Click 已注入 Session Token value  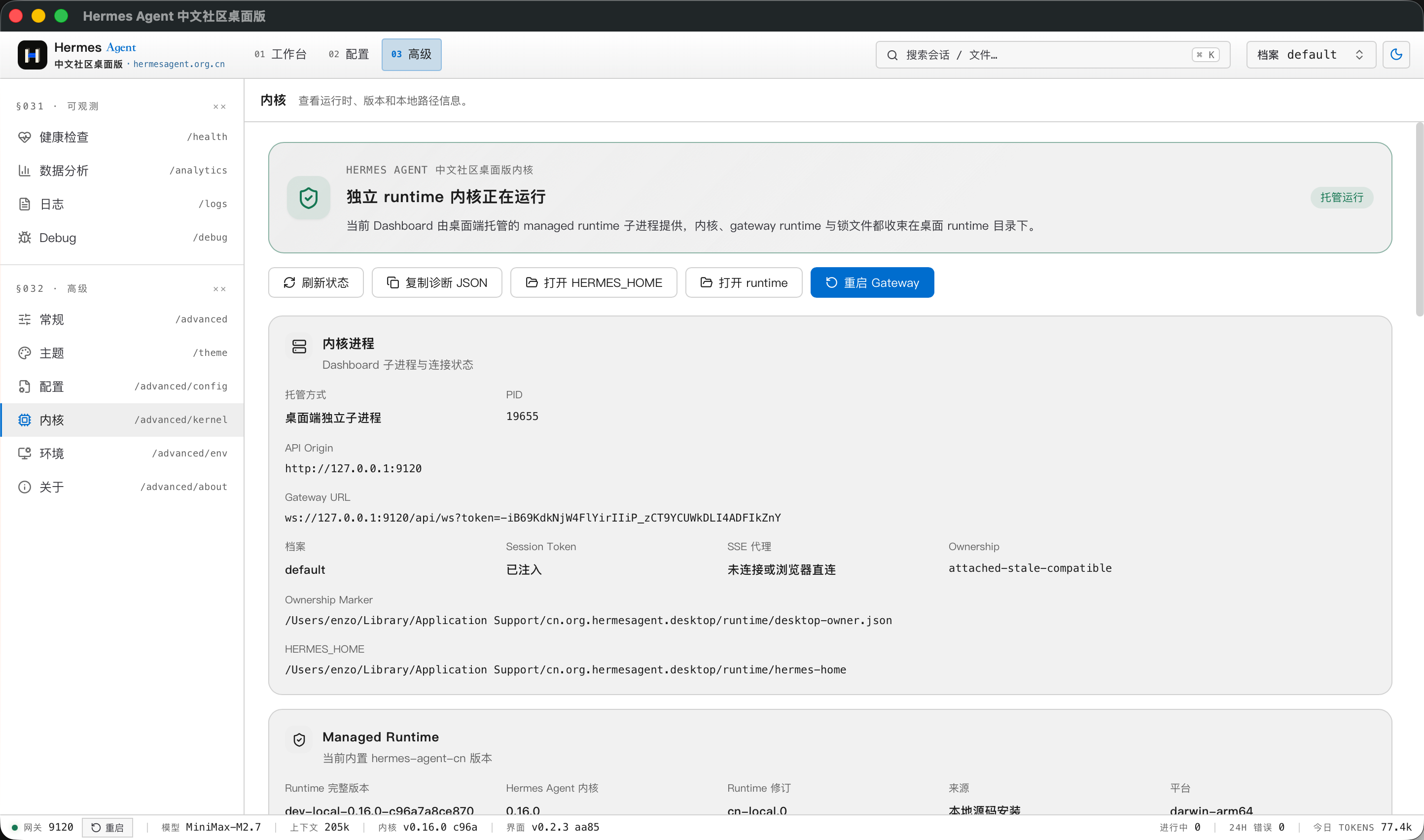(x=523, y=569)
